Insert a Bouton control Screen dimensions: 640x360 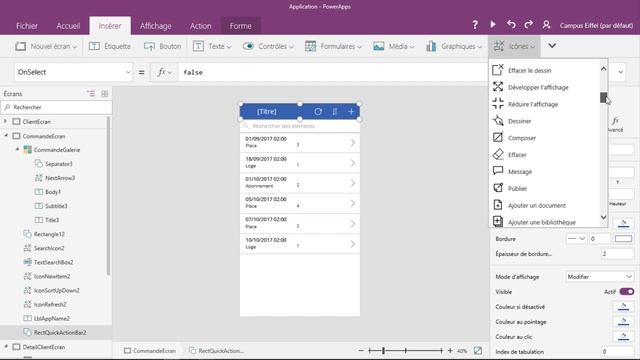[162, 46]
